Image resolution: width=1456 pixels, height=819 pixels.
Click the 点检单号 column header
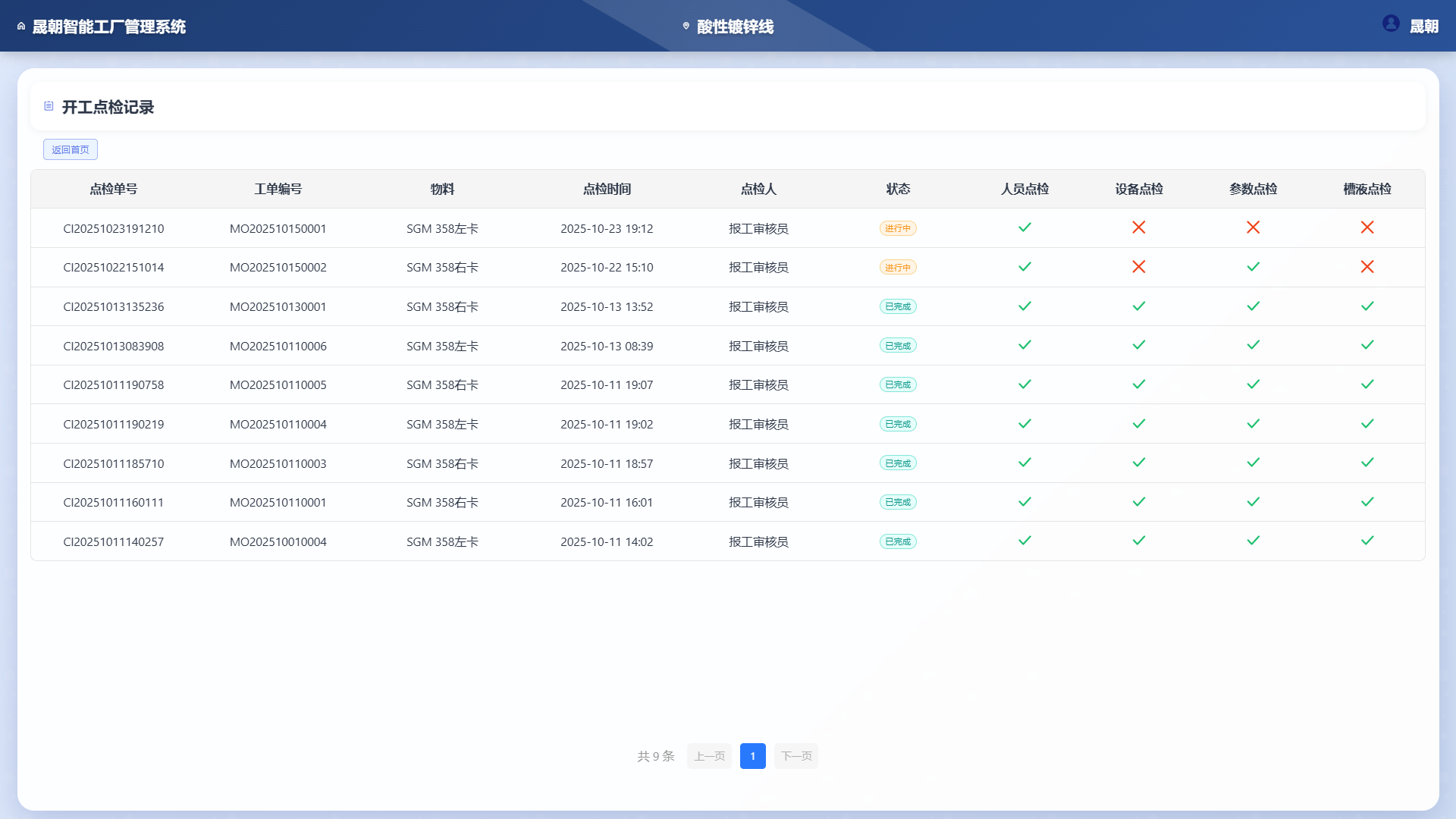(114, 190)
